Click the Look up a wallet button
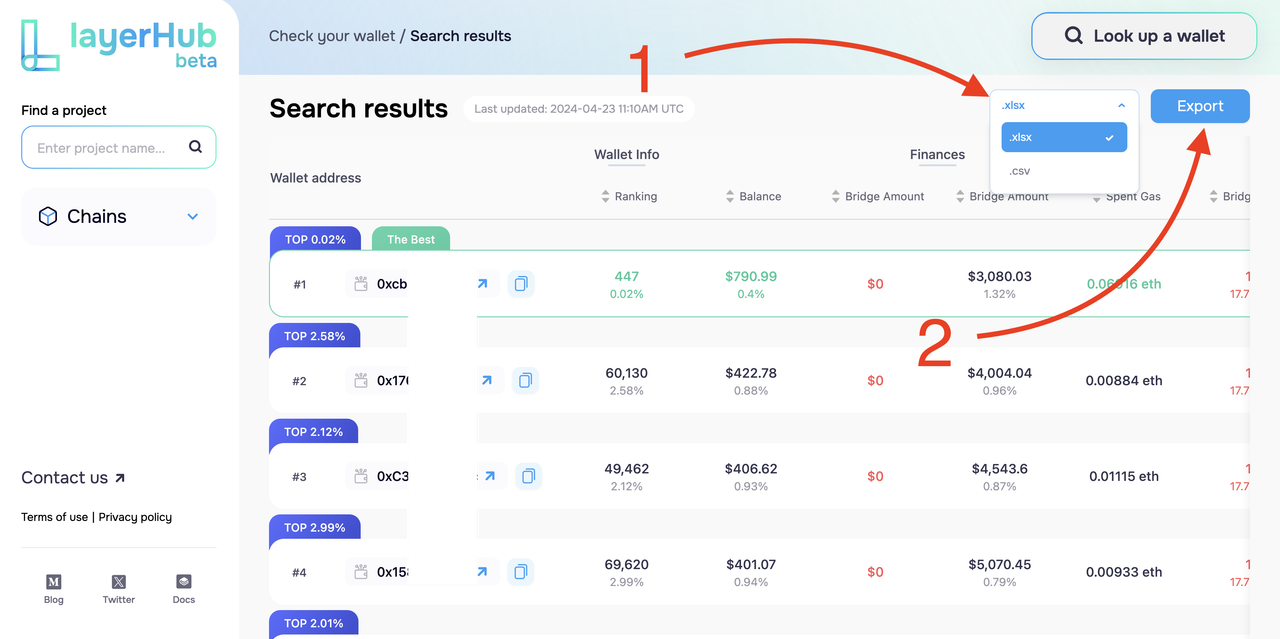 (x=1144, y=36)
